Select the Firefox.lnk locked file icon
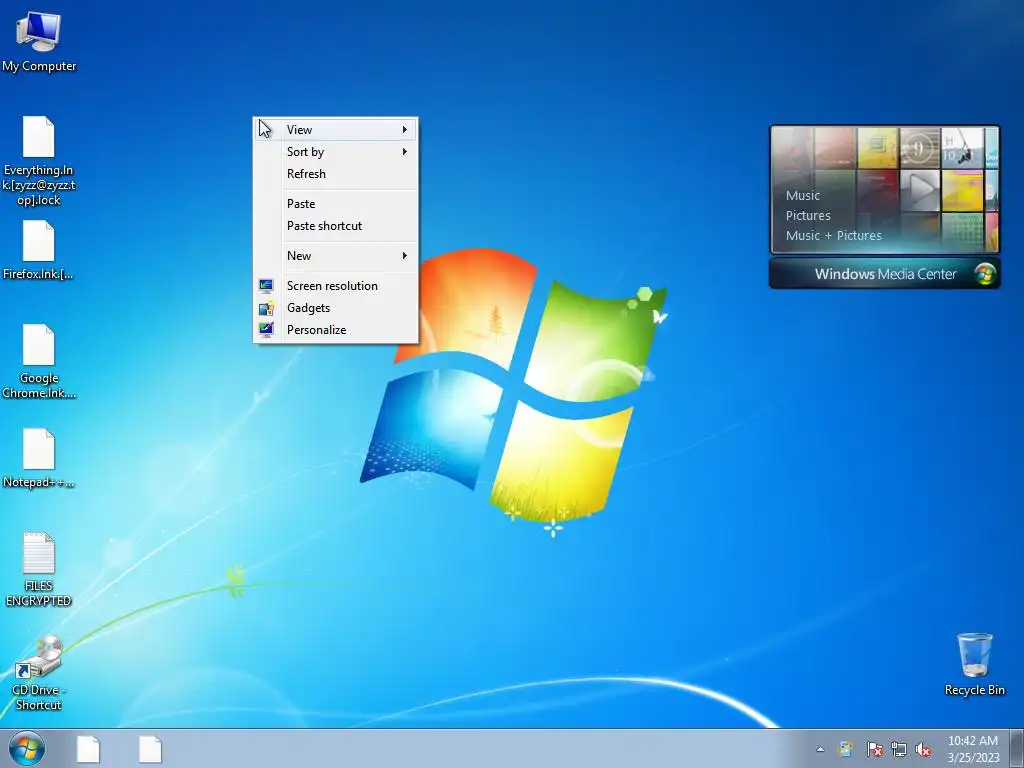 tap(39, 250)
